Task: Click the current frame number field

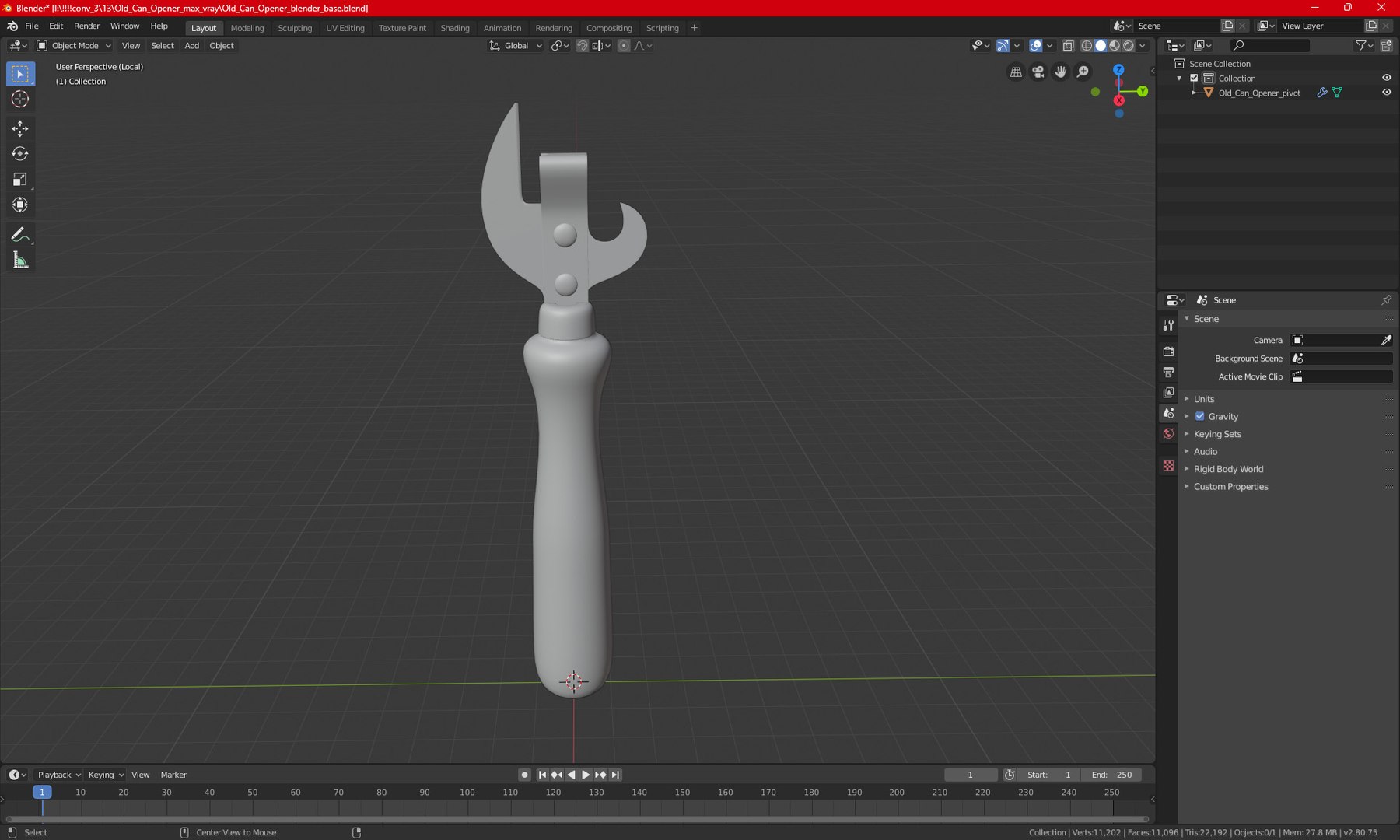Action: pyautogui.click(x=971, y=775)
